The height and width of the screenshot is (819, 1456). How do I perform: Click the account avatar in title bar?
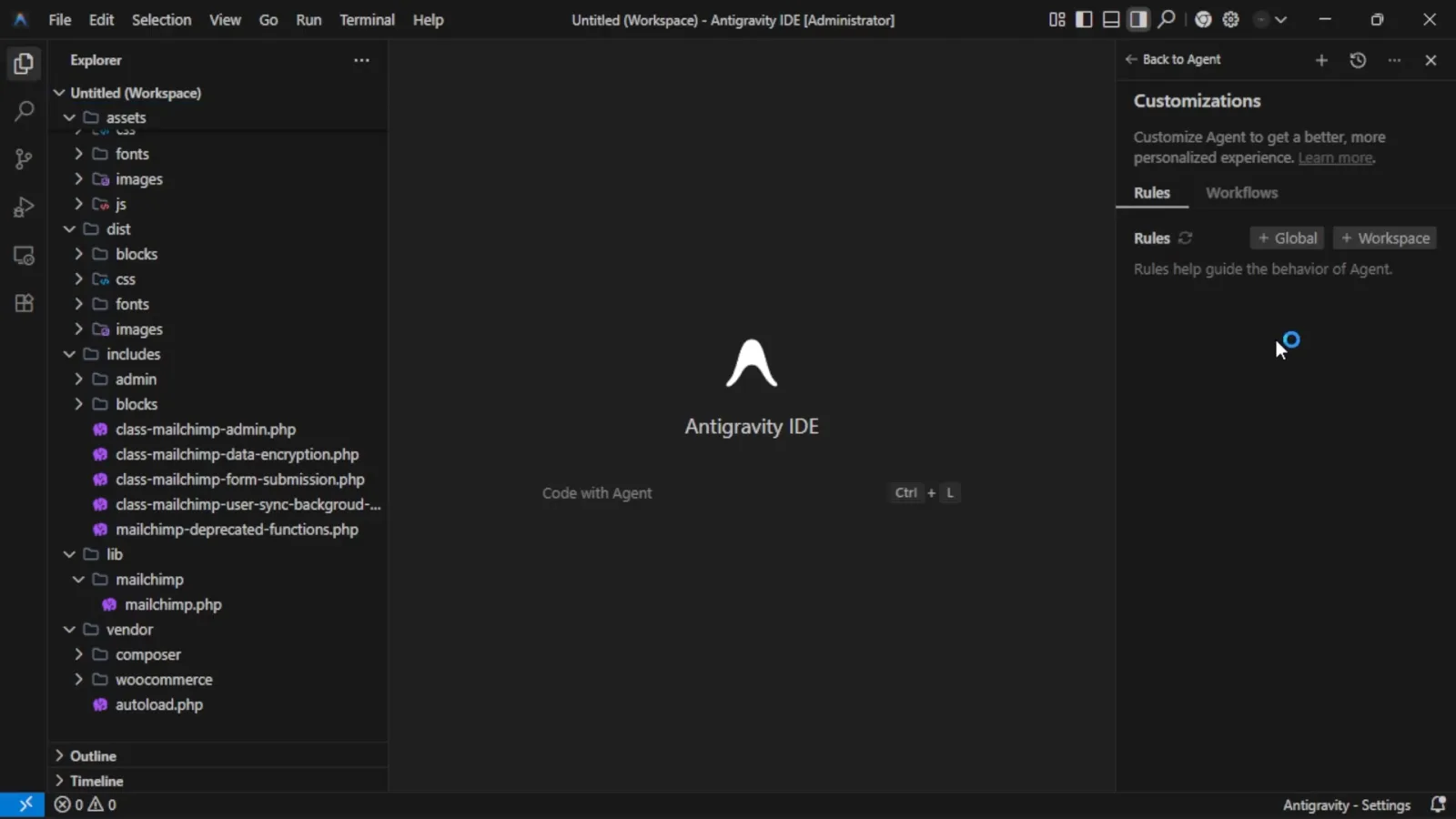tap(1261, 19)
